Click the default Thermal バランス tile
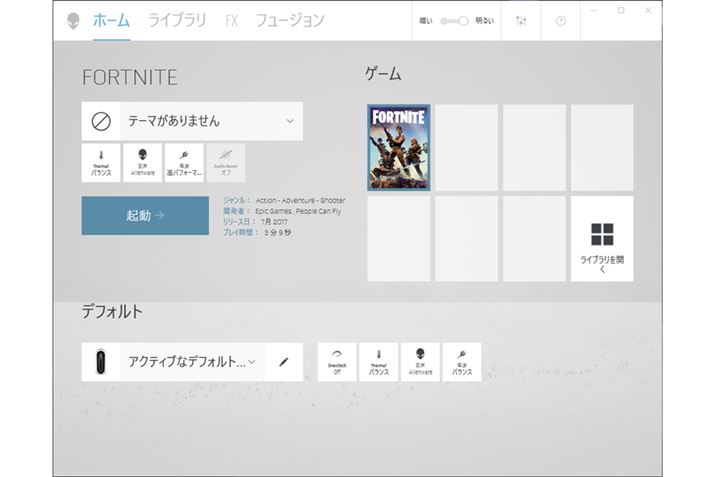This screenshot has height=477, width=715. [x=378, y=362]
